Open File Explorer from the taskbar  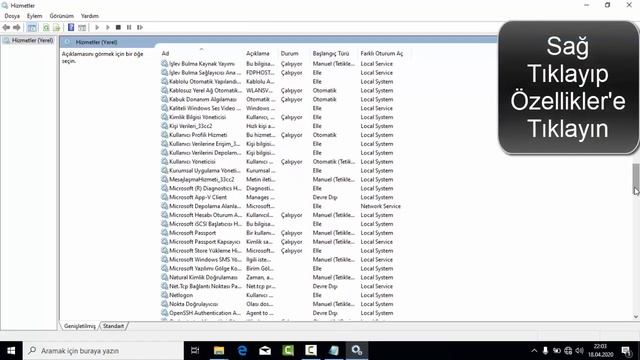tap(219, 351)
